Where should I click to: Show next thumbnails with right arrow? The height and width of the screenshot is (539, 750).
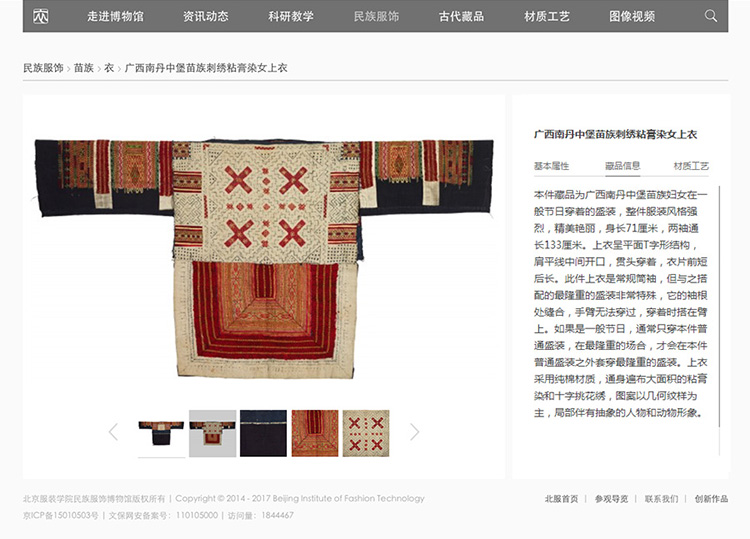(x=414, y=432)
